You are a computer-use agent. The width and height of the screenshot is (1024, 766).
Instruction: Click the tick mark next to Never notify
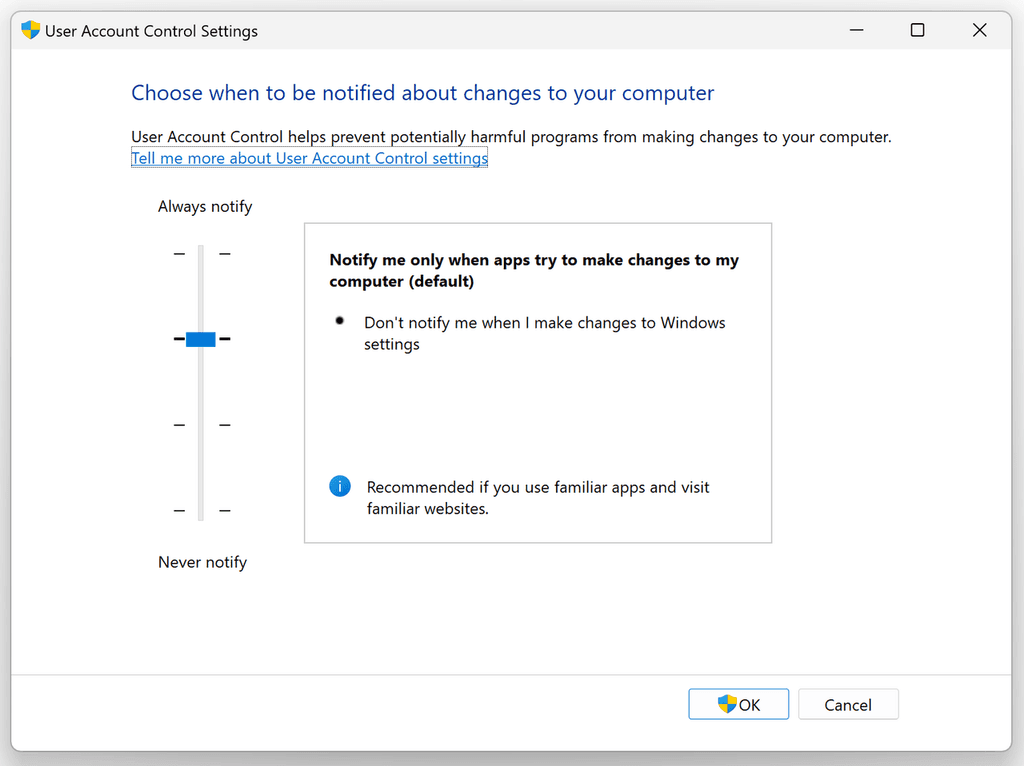[x=180, y=510]
